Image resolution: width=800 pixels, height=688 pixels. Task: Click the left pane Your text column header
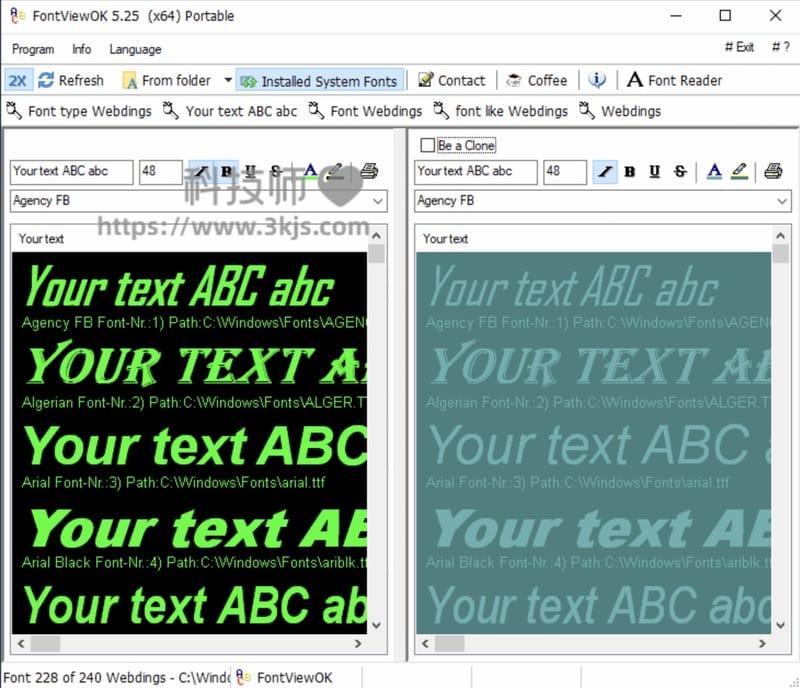click(x=41, y=239)
